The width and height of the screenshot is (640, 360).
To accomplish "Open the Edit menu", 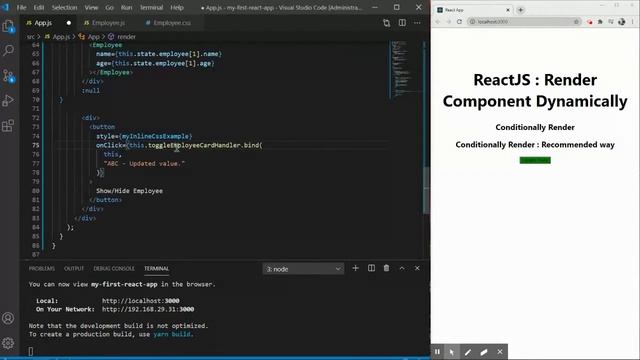I will click(39, 7).
